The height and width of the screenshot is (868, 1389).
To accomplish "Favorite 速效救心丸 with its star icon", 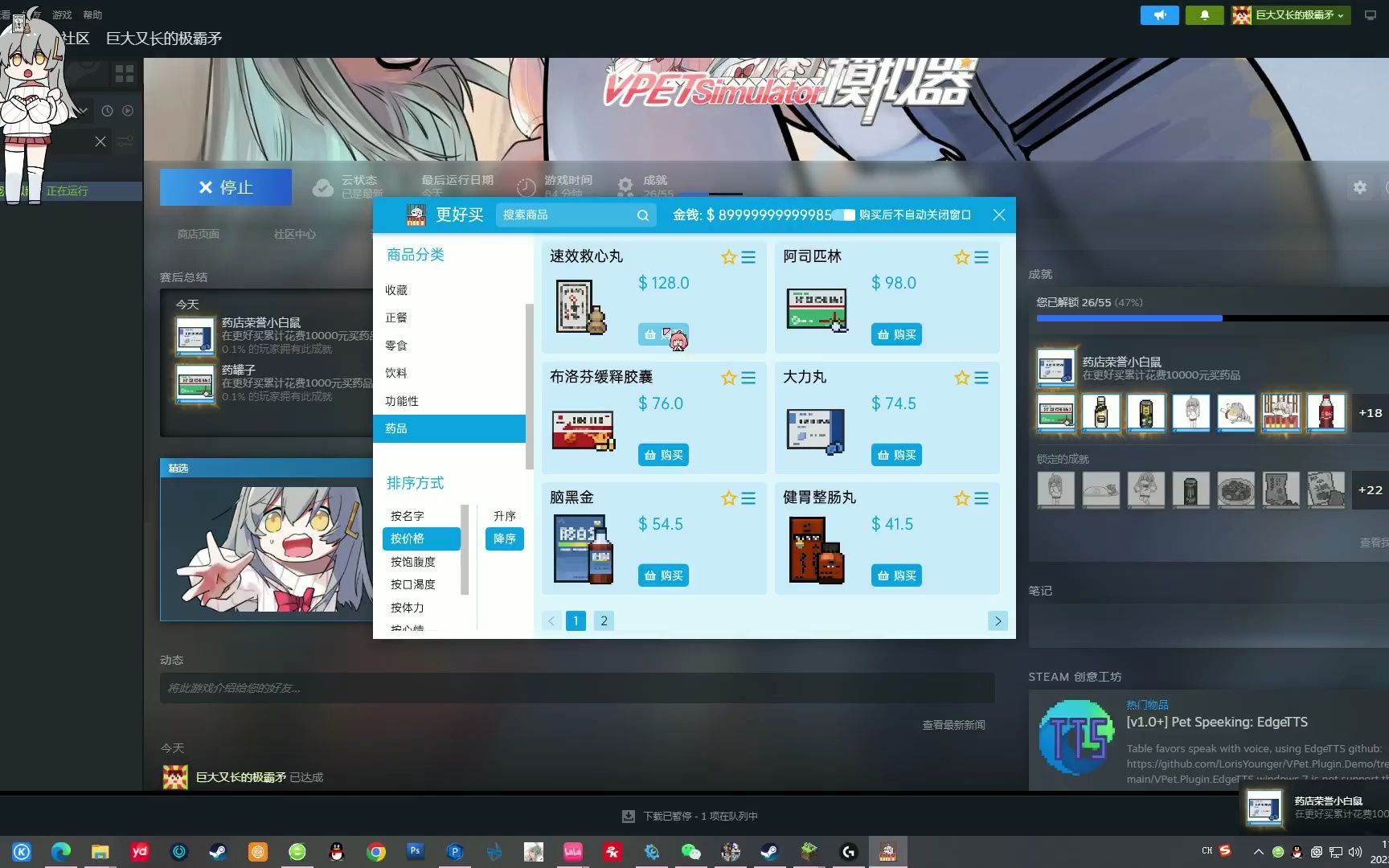I will coord(728,257).
